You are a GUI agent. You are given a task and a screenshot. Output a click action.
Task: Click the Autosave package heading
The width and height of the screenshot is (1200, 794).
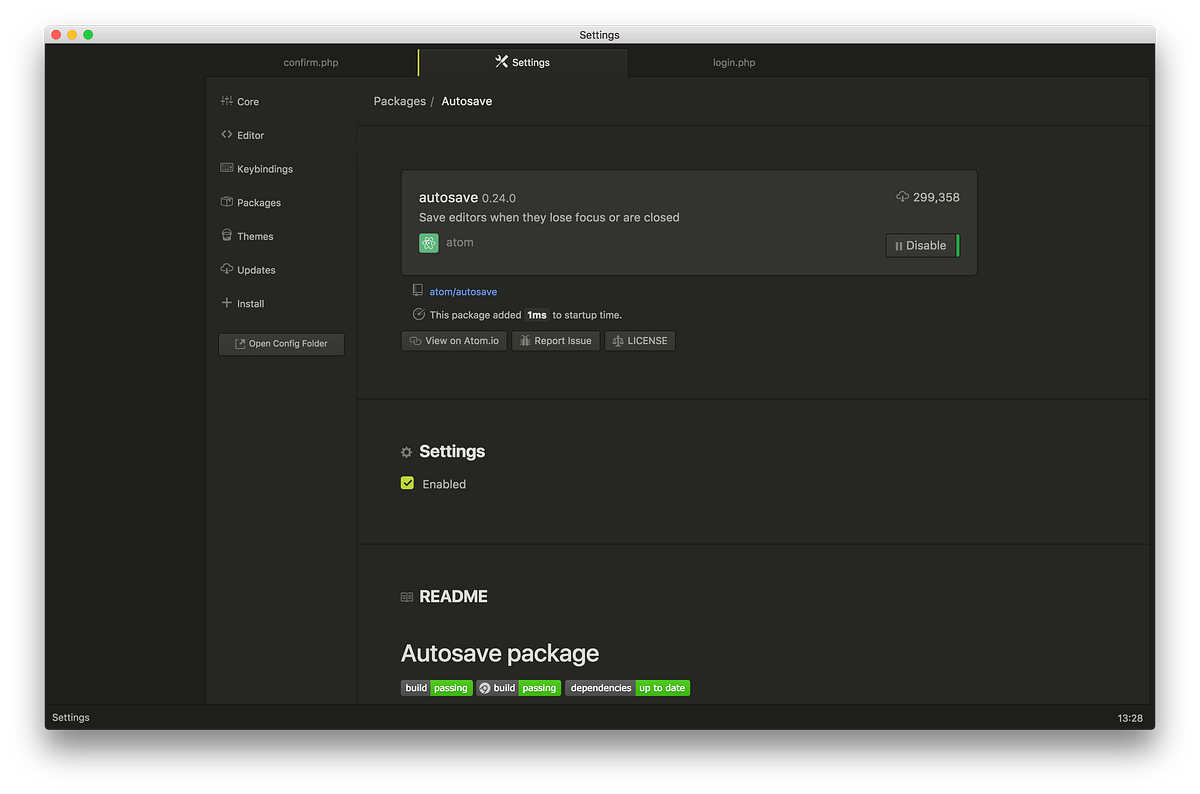click(x=500, y=653)
